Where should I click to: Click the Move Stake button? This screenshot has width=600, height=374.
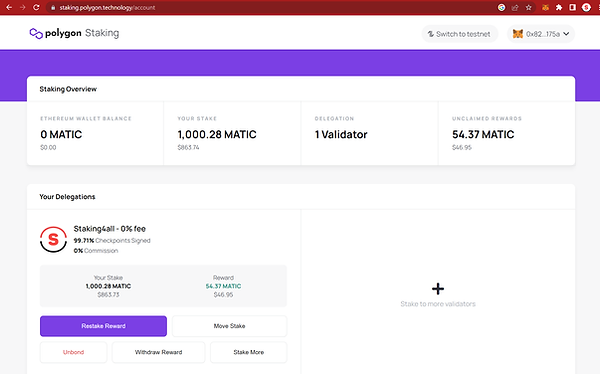point(229,326)
